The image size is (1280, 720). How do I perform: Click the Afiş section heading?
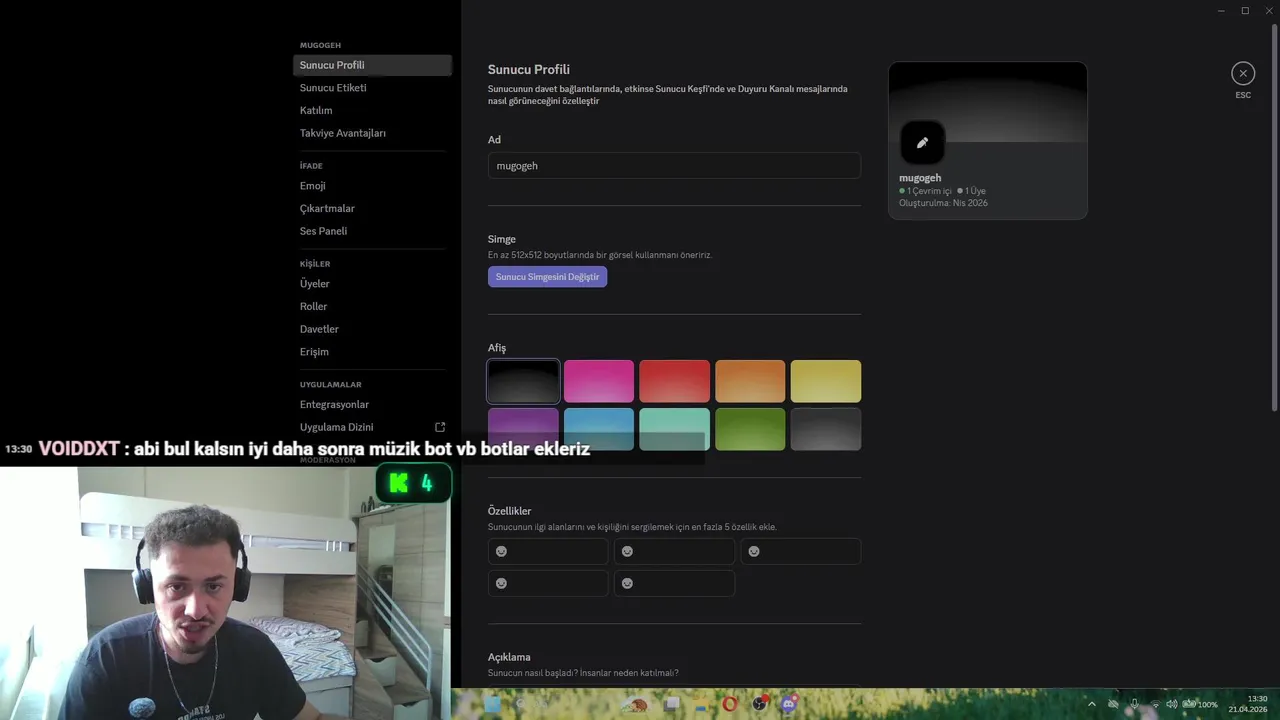(497, 348)
